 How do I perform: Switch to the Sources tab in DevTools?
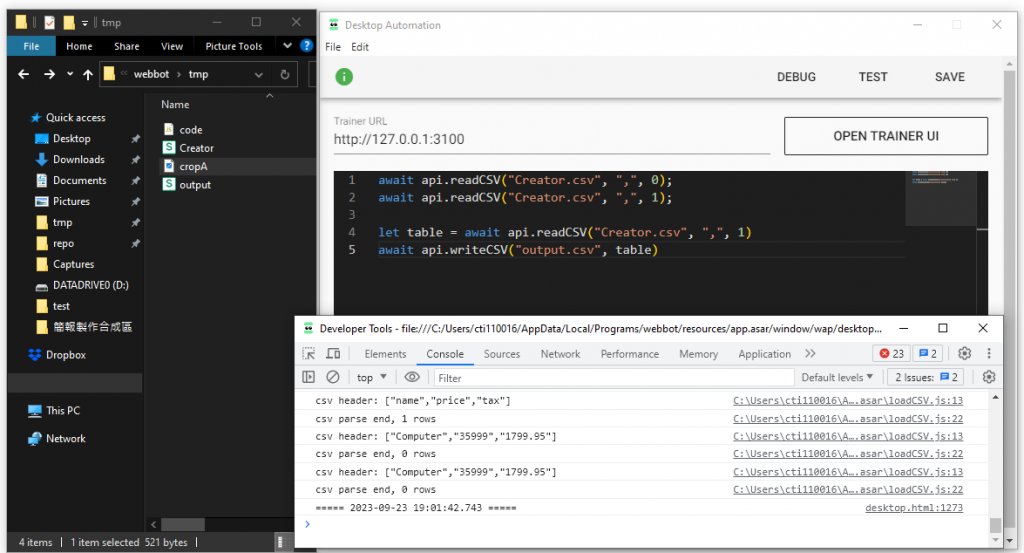(x=502, y=354)
